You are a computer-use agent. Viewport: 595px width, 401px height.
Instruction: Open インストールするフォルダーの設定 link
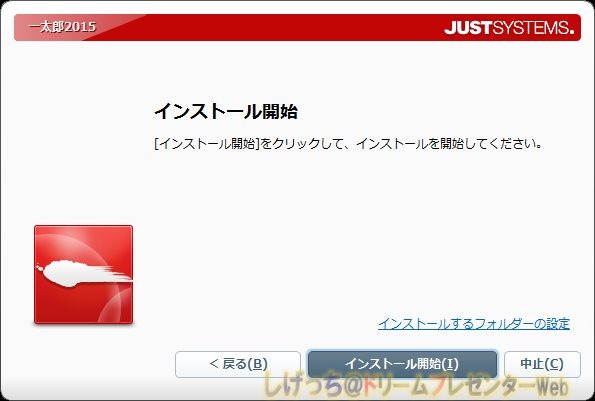click(474, 324)
